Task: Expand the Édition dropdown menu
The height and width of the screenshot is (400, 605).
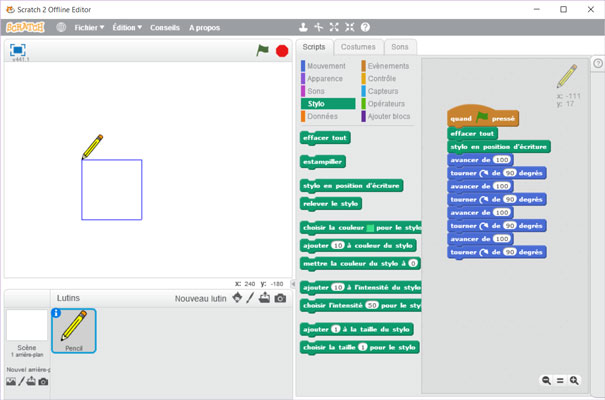Action: pyautogui.click(x=127, y=27)
